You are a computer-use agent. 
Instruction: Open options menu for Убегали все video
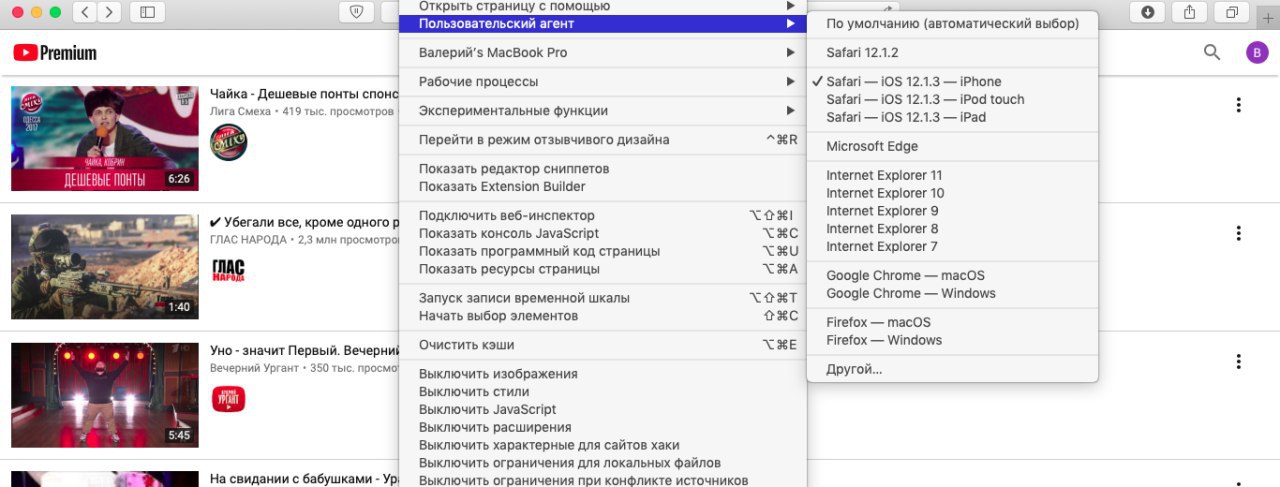(1239, 233)
